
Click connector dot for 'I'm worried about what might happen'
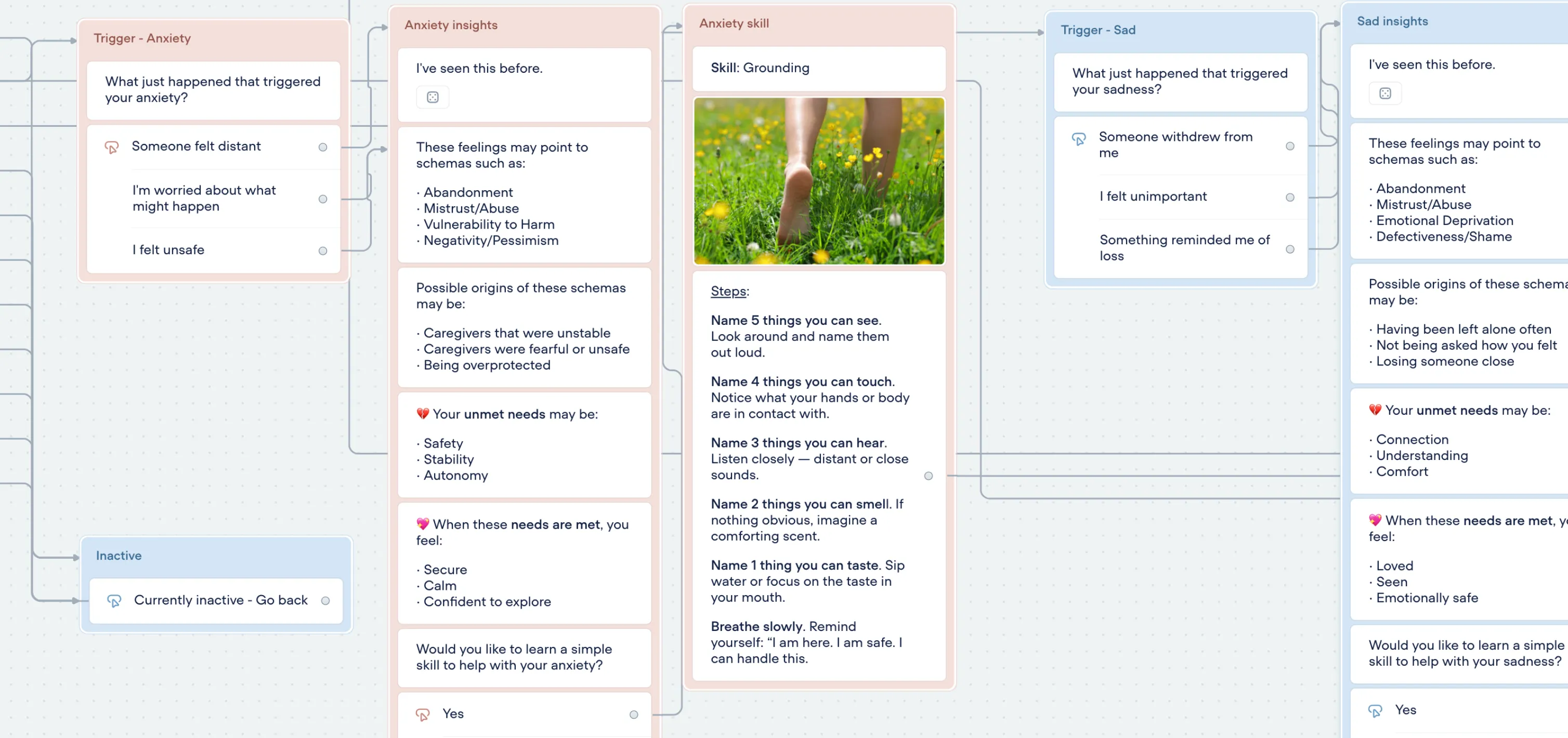pos(323,199)
